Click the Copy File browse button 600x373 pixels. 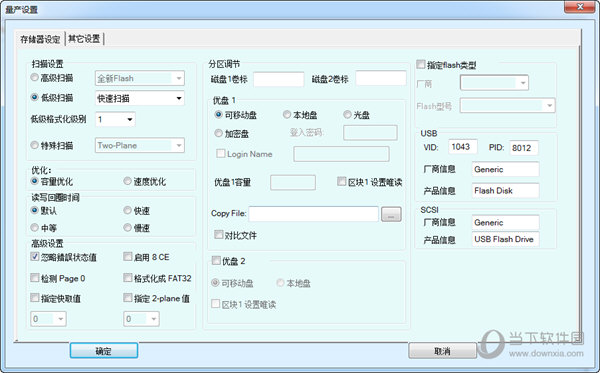391,214
